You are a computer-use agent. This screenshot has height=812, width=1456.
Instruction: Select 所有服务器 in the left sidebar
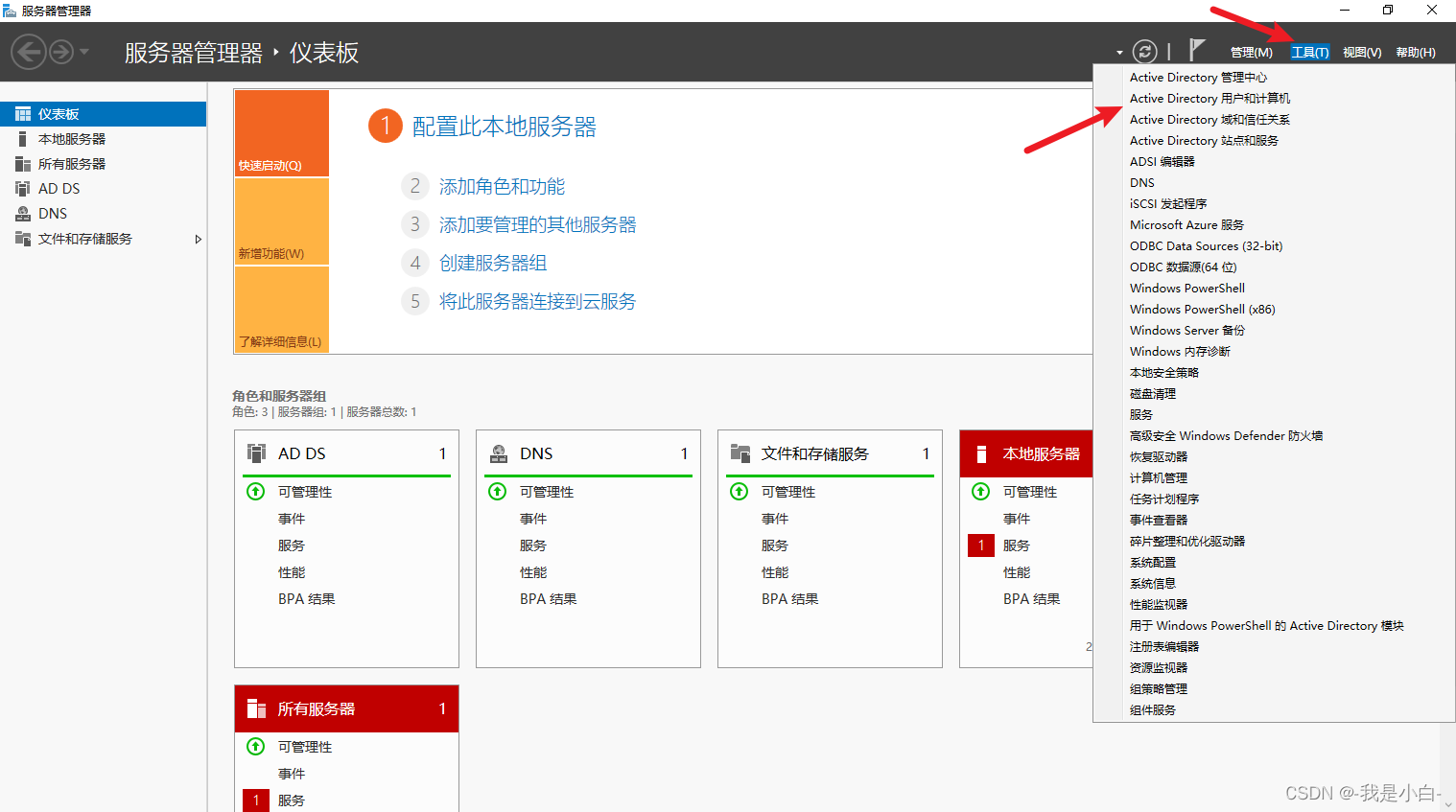[103, 164]
